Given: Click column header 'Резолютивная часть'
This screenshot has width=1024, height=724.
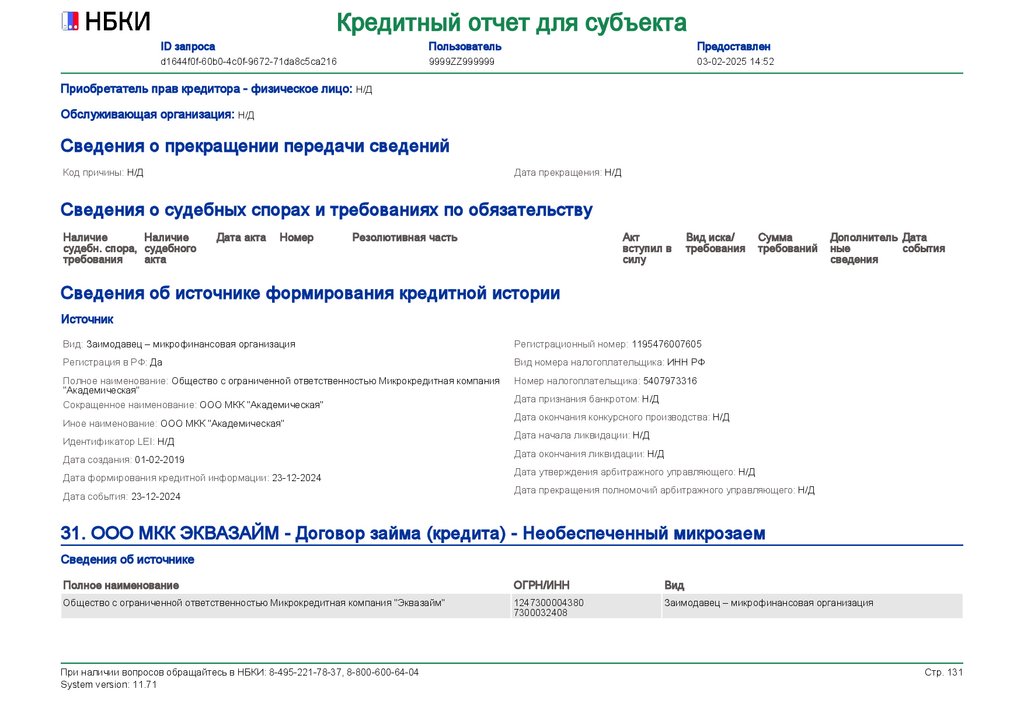Looking at the screenshot, I should pyautogui.click(x=405, y=238).
